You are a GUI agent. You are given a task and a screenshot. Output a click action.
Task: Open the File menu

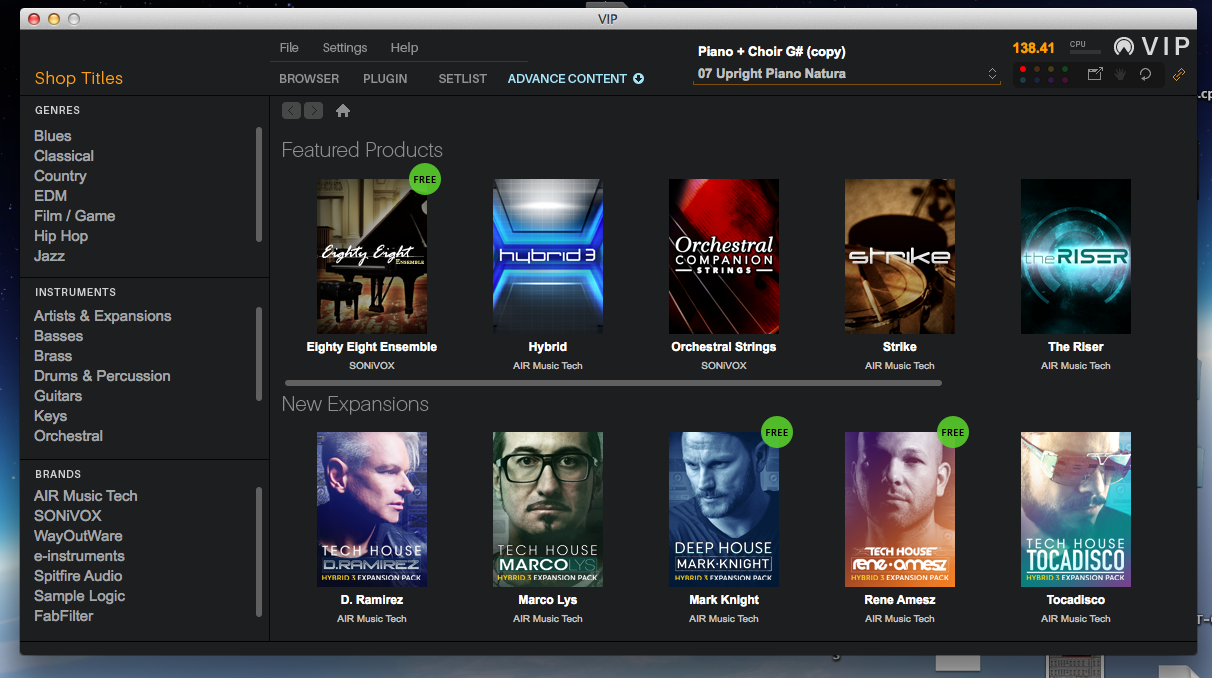pyautogui.click(x=289, y=48)
